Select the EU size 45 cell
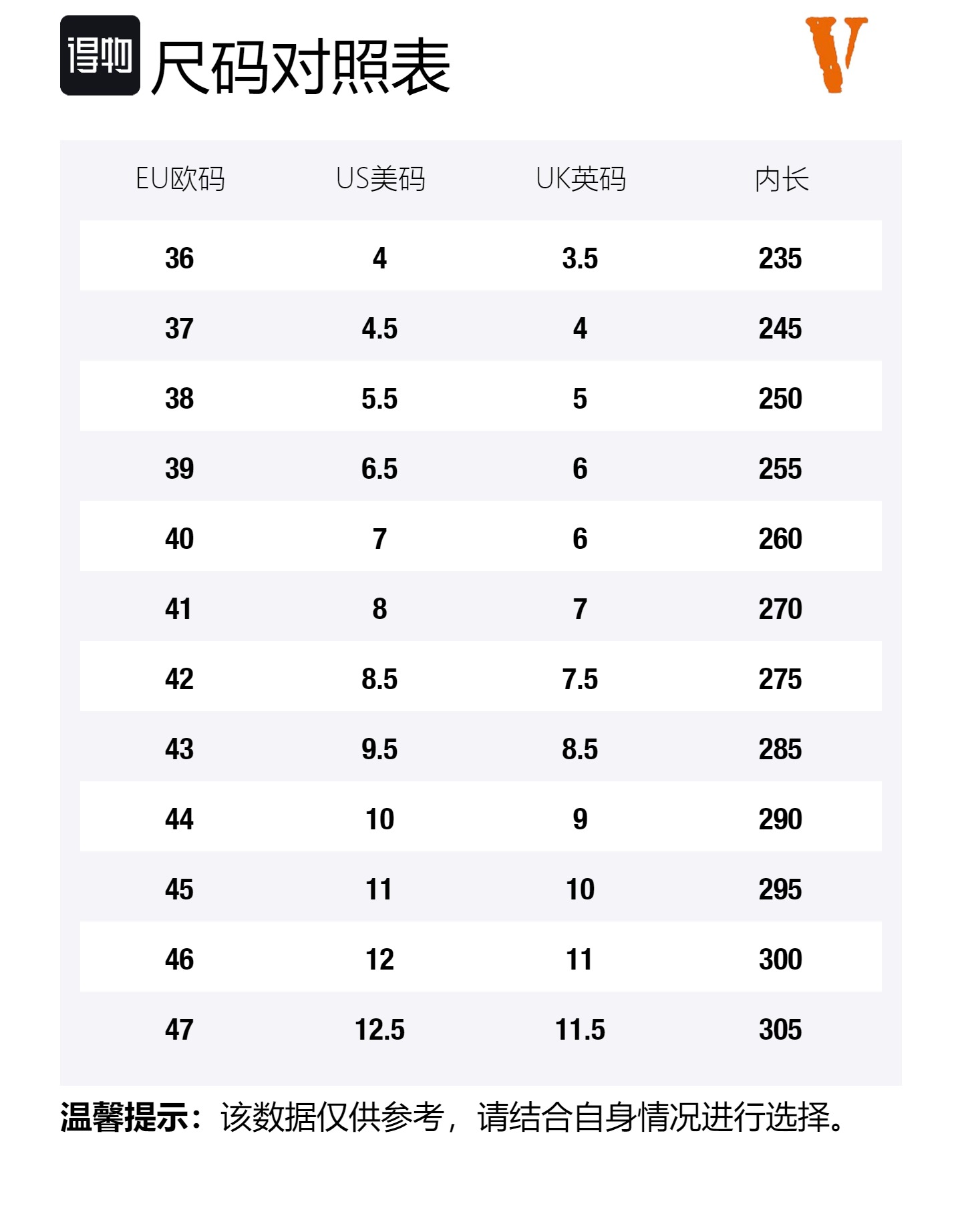Viewport: 962px width, 1232px height. (180, 889)
